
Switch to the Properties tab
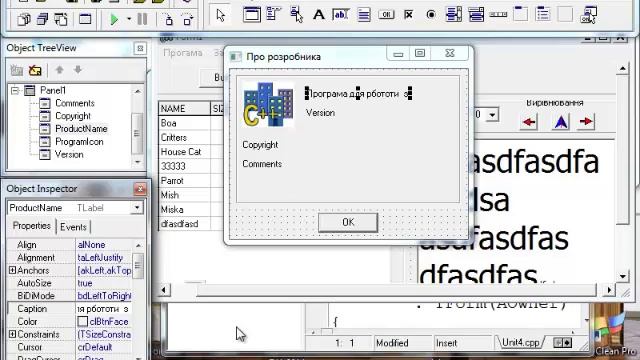point(31,226)
